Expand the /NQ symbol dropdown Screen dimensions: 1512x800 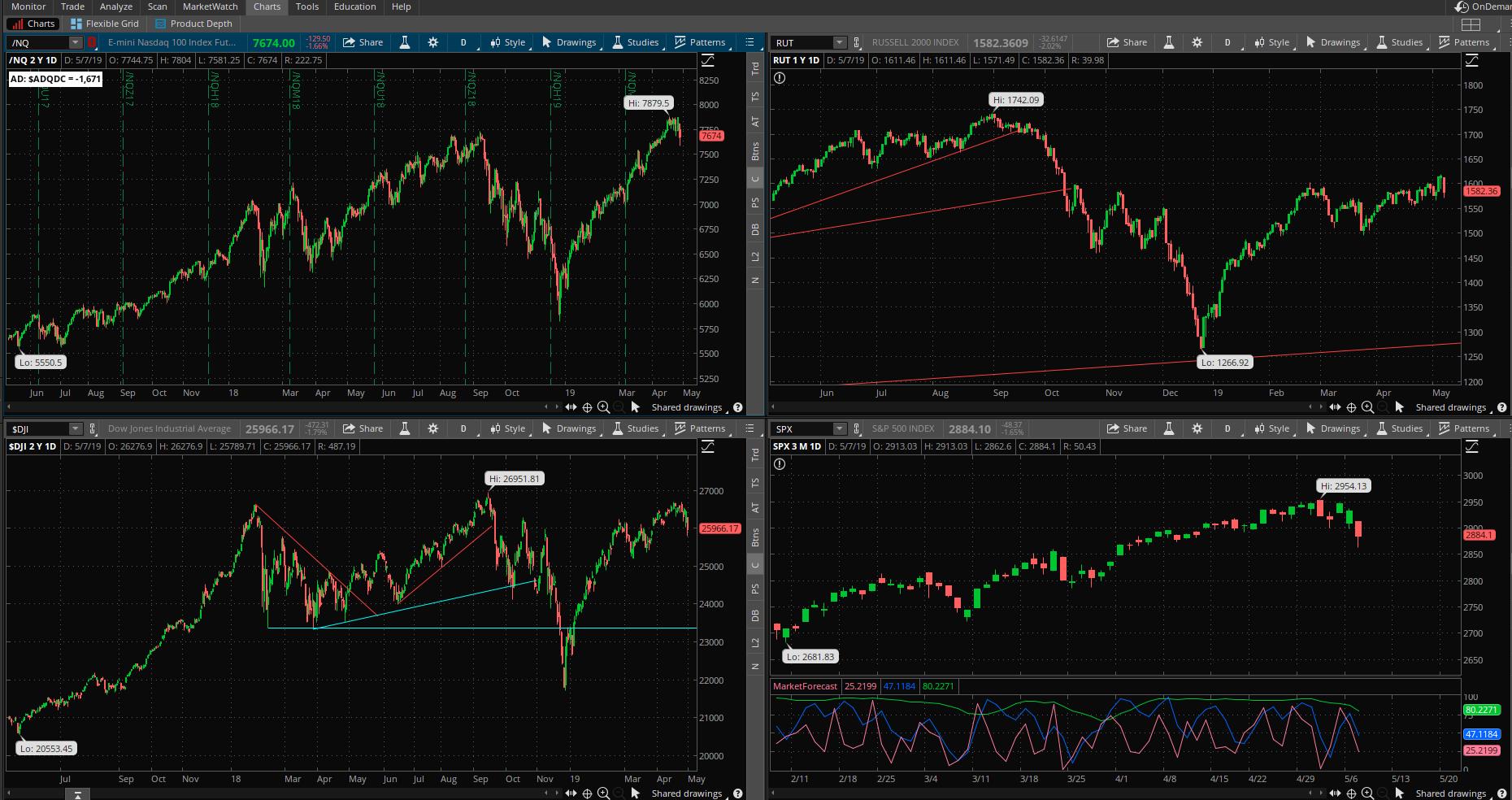pyautogui.click(x=75, y=42)
